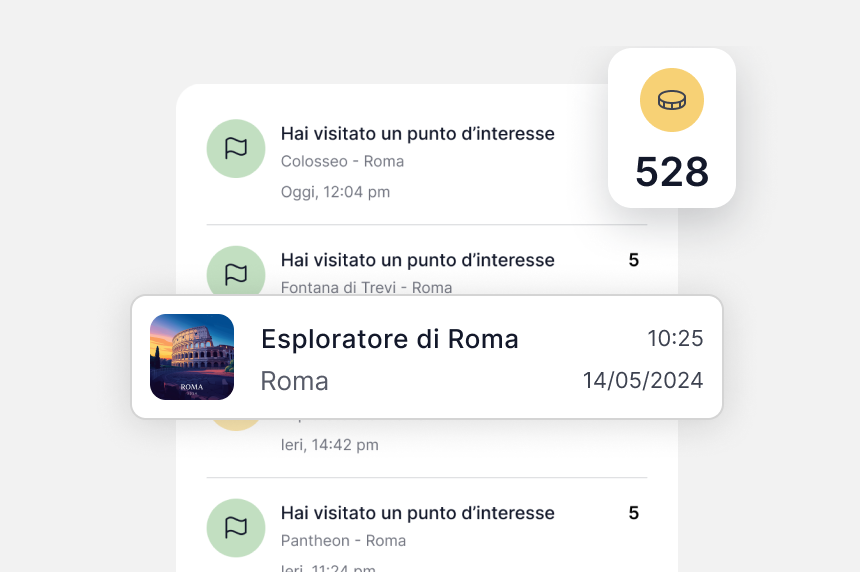The image size is (860, 572).
Task: Select the Colosseo - Roma location text
Action: tap(342, 161)
